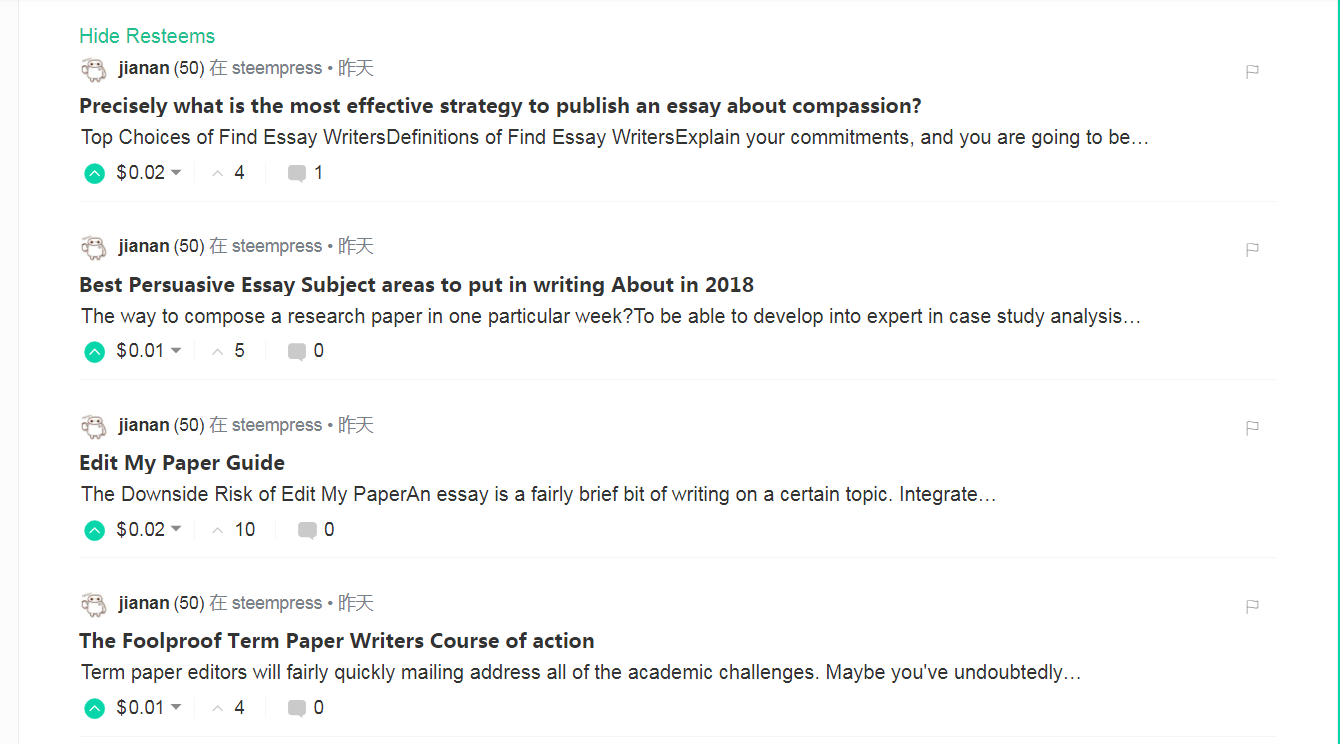Toggle Hide Resteems for the feed

(x=147, y=35)
